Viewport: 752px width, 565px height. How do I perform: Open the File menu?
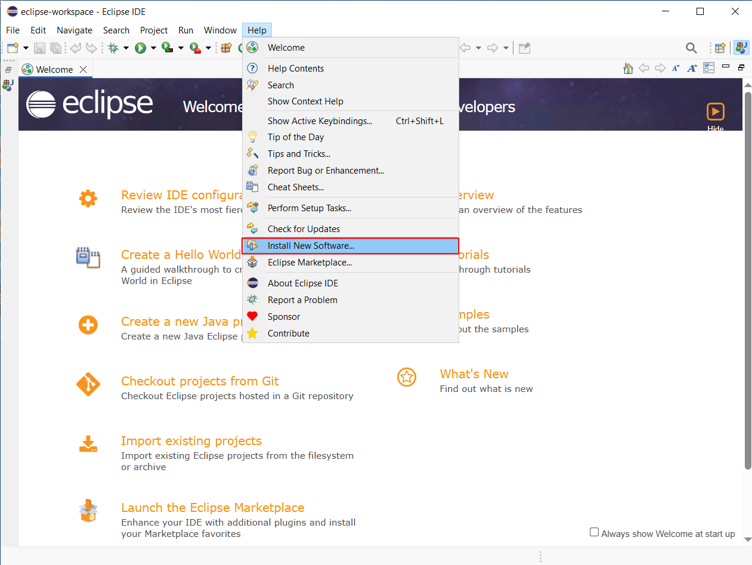(x=12, y=30)
